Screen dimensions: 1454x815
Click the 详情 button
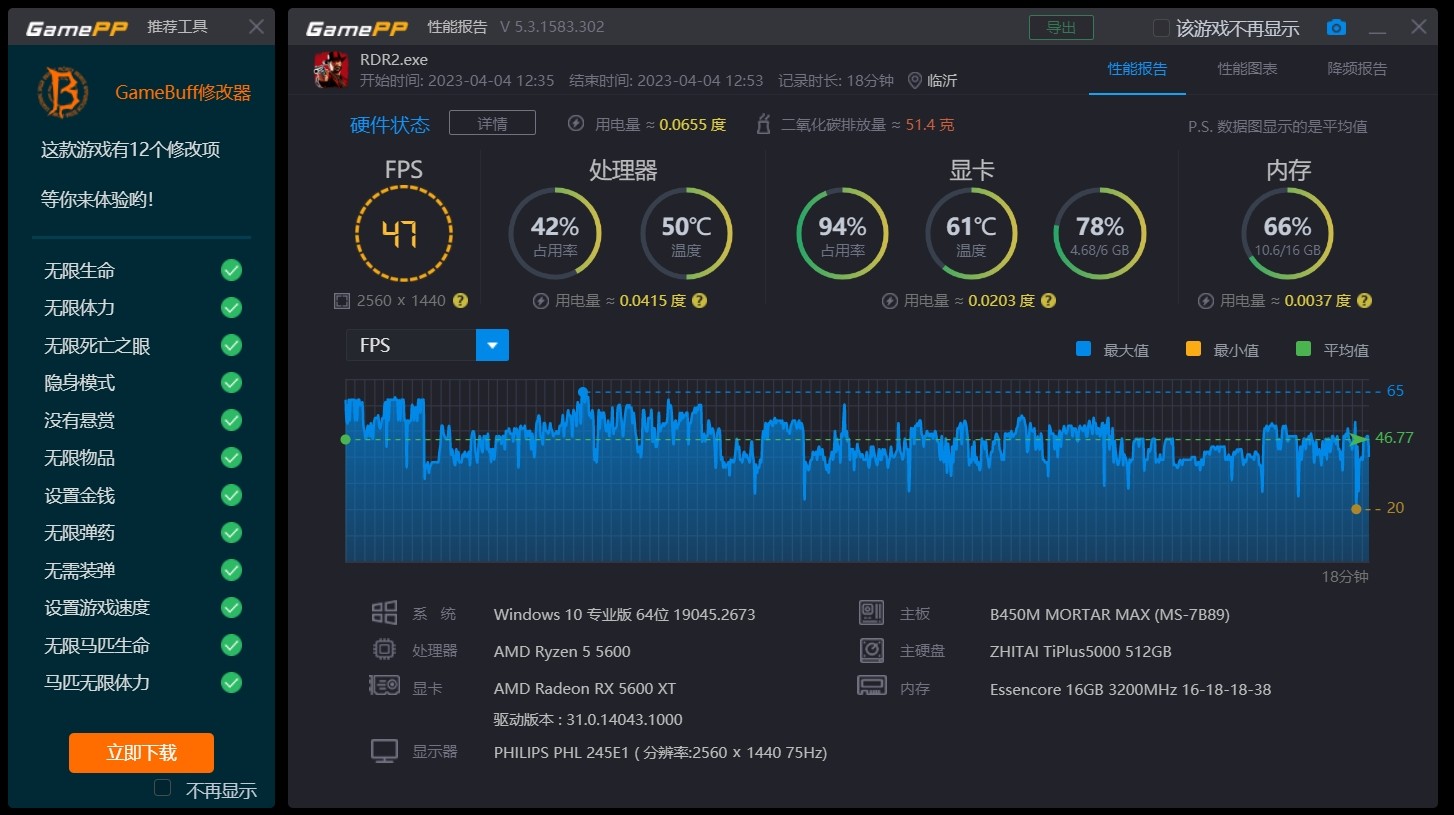pyautogui.click(x=492, y=123)
